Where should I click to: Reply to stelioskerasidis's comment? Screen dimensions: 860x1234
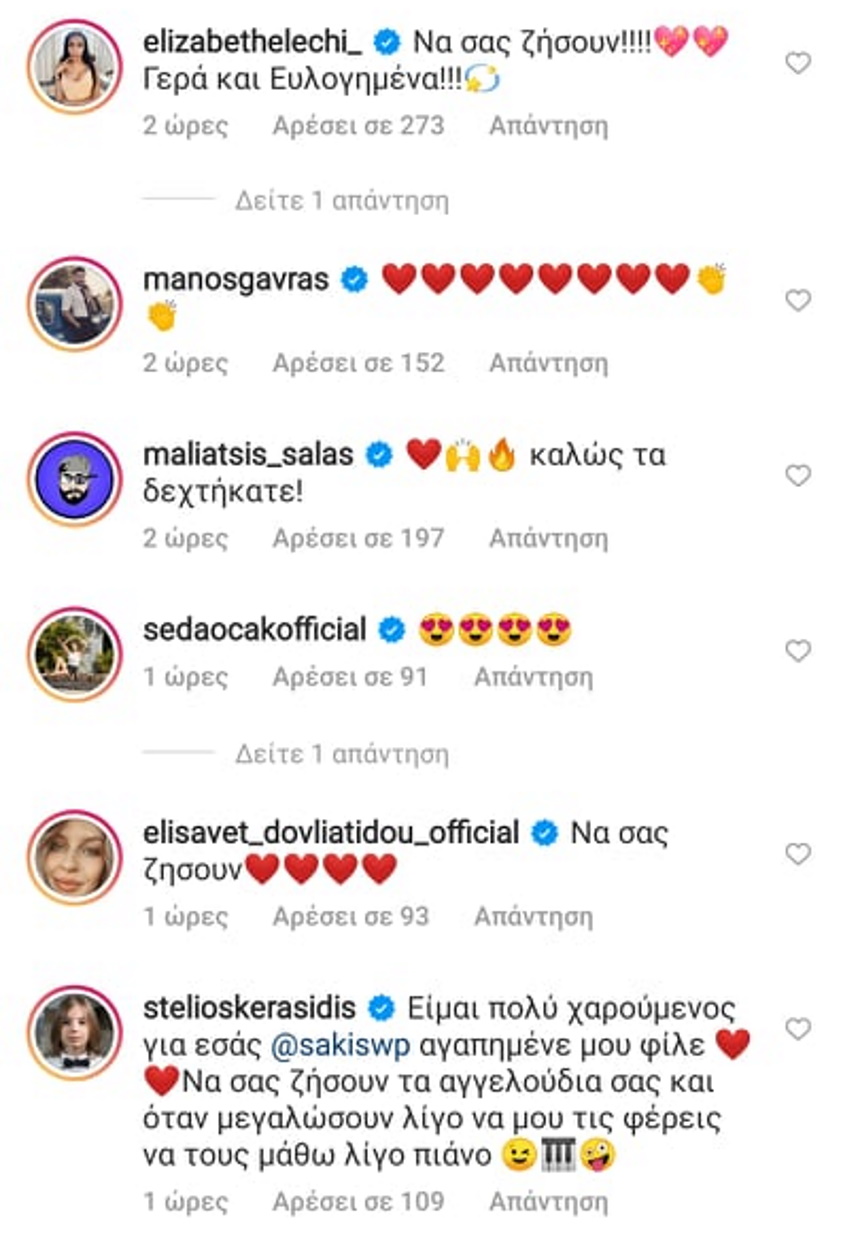click(x=548, y=1201)
